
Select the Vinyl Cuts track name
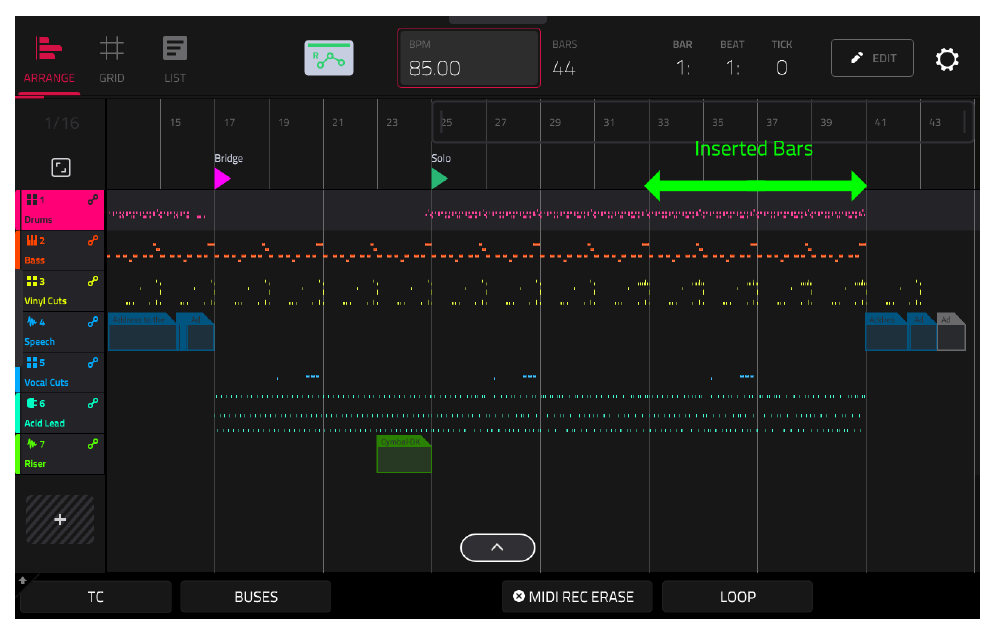(x=45, y=301)
